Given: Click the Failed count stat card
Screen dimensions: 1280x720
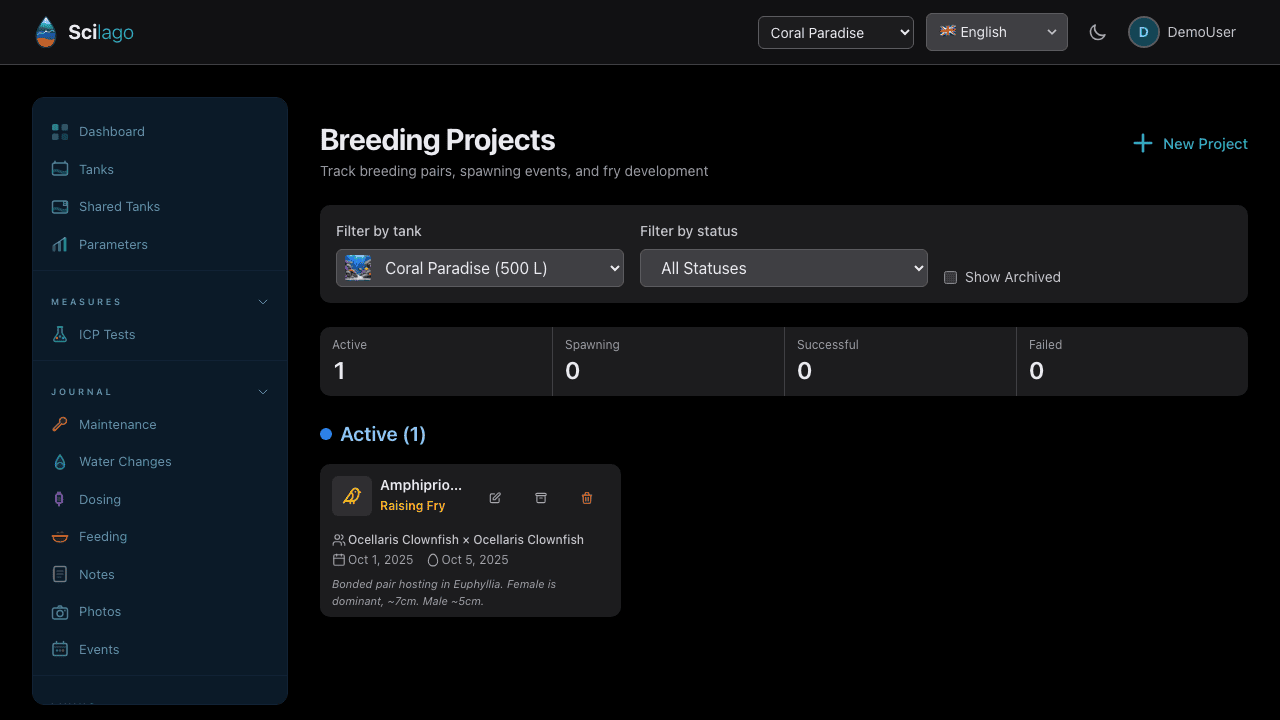Looking at the screenshot, I should (1132, 361).
